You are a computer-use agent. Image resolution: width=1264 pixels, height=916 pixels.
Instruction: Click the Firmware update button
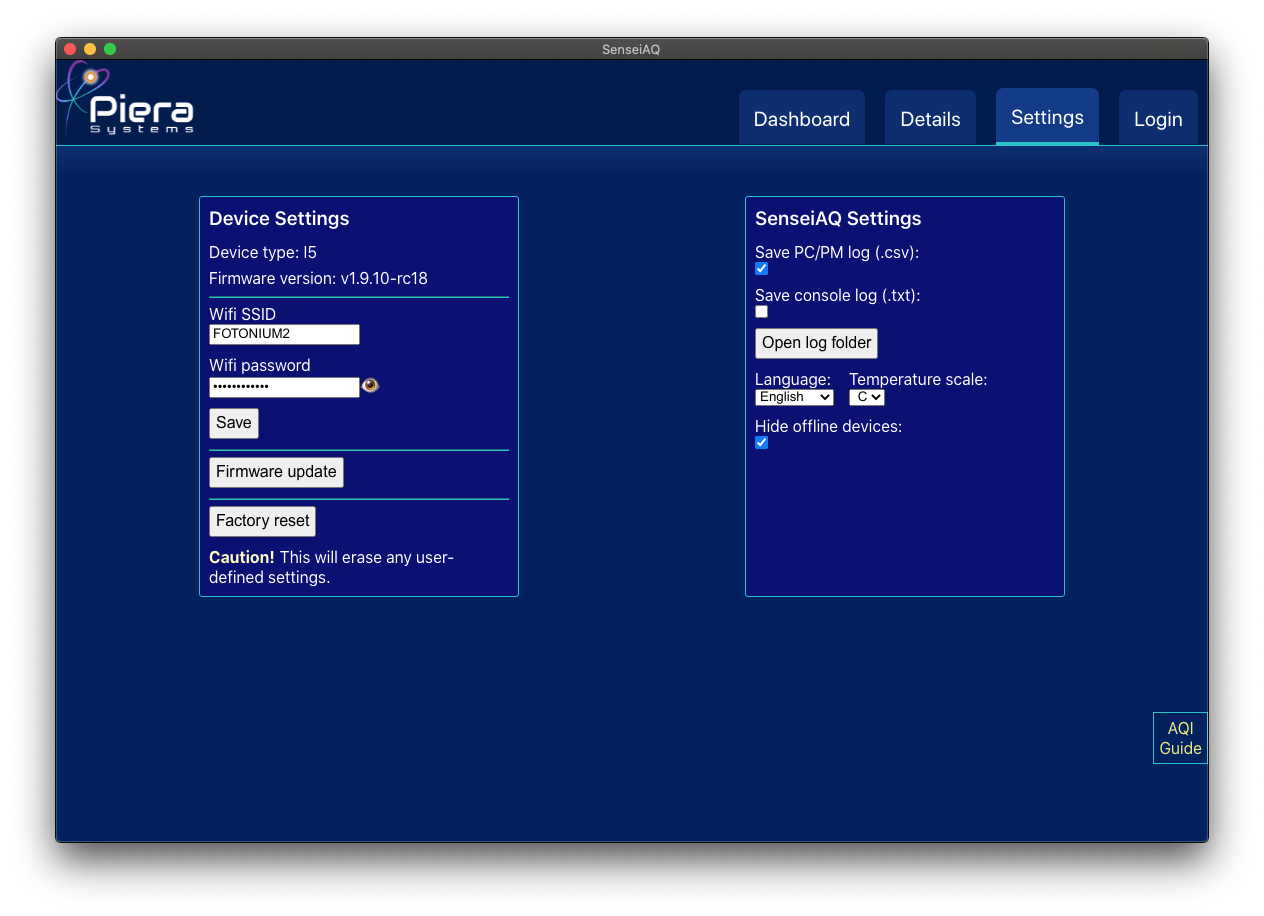[276, 472]
